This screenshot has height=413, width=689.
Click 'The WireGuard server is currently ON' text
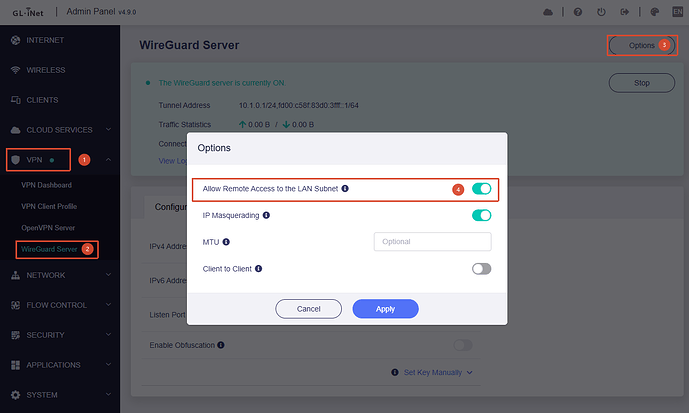pyautogui.click(x=222, y=83)
